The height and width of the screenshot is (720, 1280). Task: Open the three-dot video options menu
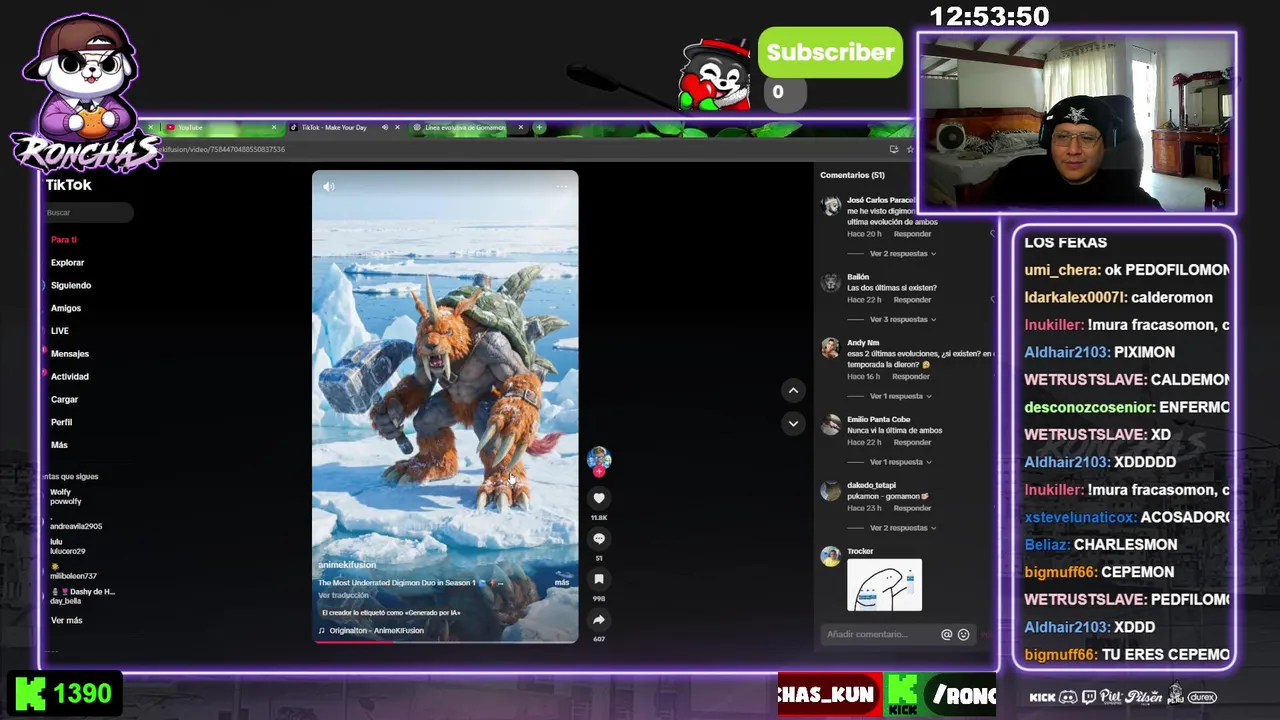pos(562,187)
